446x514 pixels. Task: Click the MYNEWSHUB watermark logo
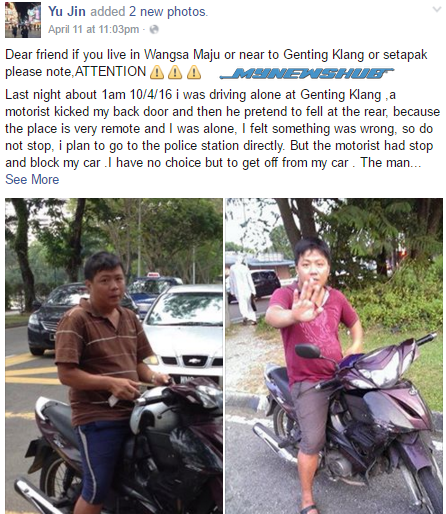[x=307, y=73]
